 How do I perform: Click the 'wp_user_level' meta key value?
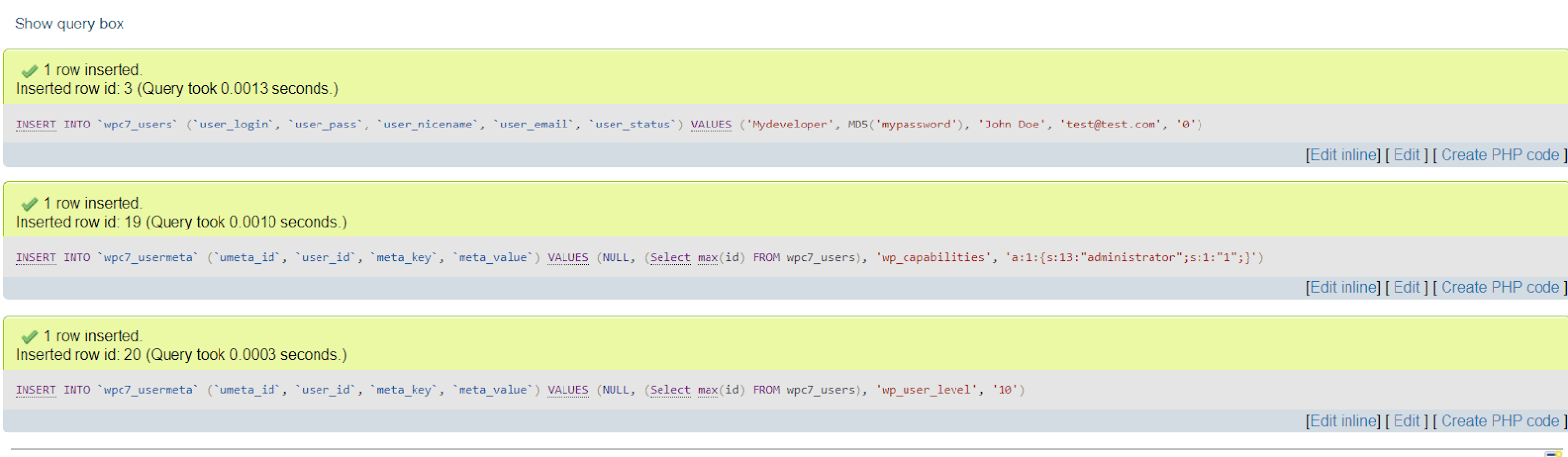pyautogui.click(x=927, y=390)
